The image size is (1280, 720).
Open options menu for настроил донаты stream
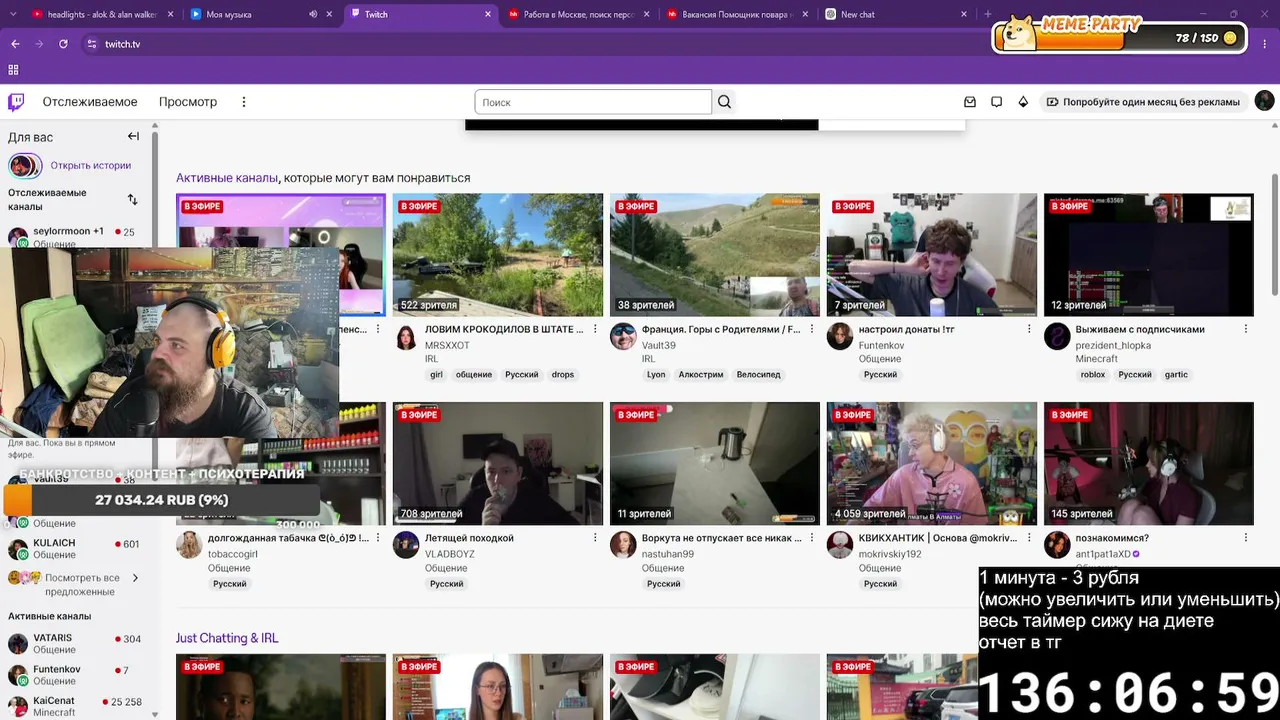tap(1029, 329)
